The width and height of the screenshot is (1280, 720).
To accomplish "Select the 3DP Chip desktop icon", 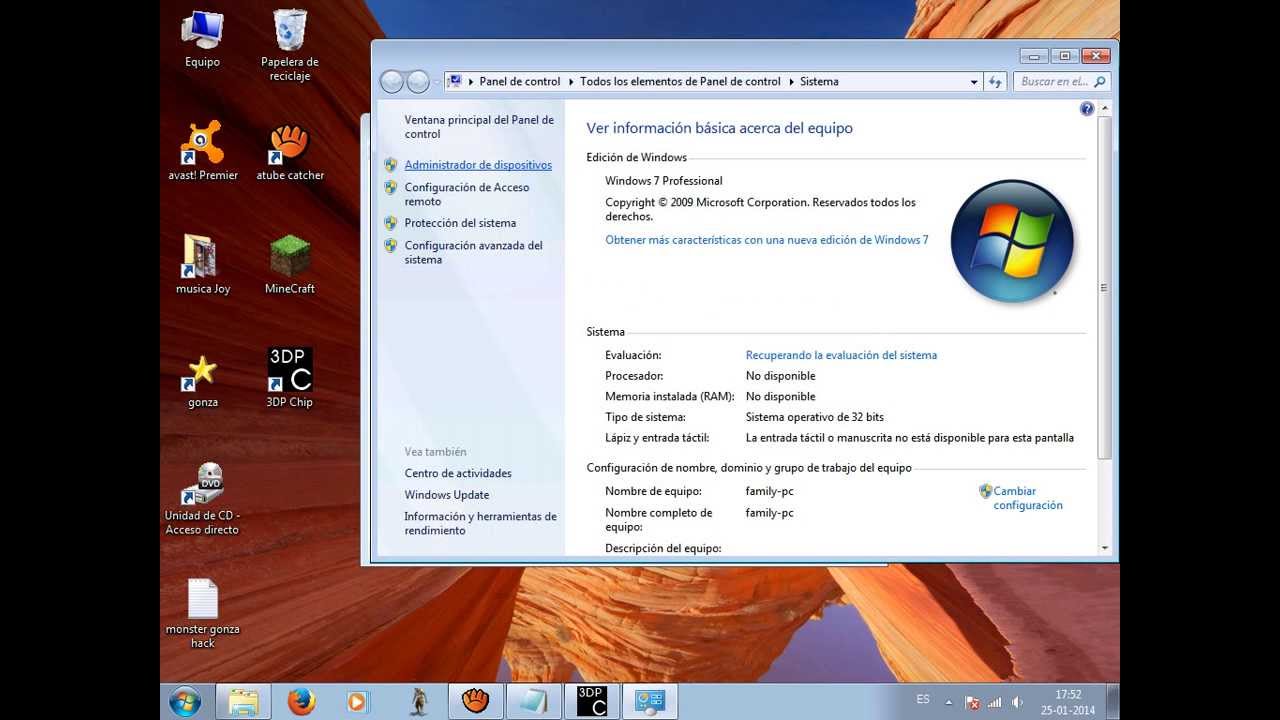I will pos(290,379).
